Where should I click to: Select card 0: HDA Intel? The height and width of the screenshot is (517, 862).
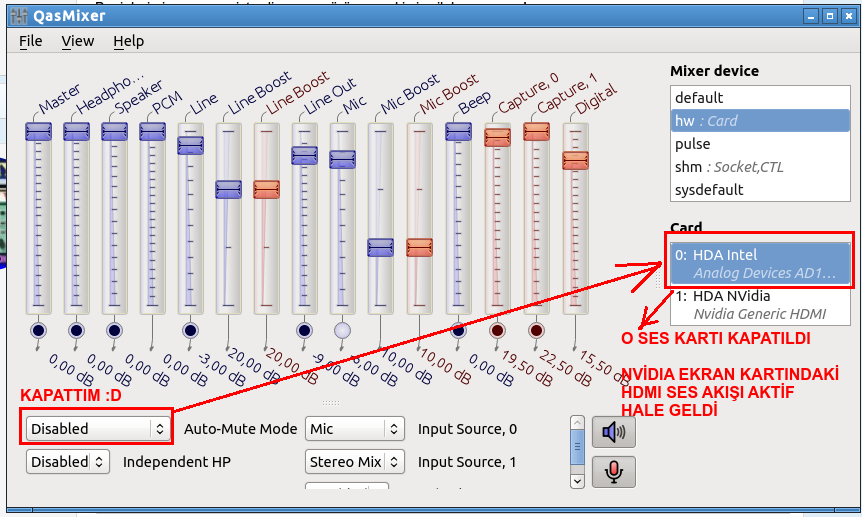click(760, 263)
